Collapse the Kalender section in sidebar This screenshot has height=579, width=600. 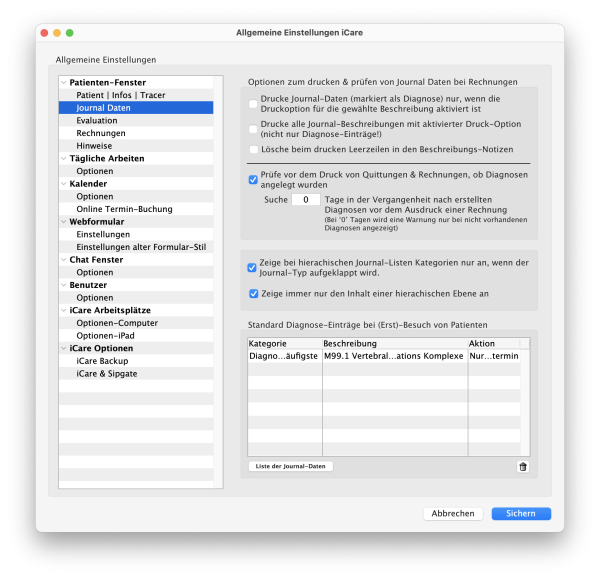click(x=63, y=184)
